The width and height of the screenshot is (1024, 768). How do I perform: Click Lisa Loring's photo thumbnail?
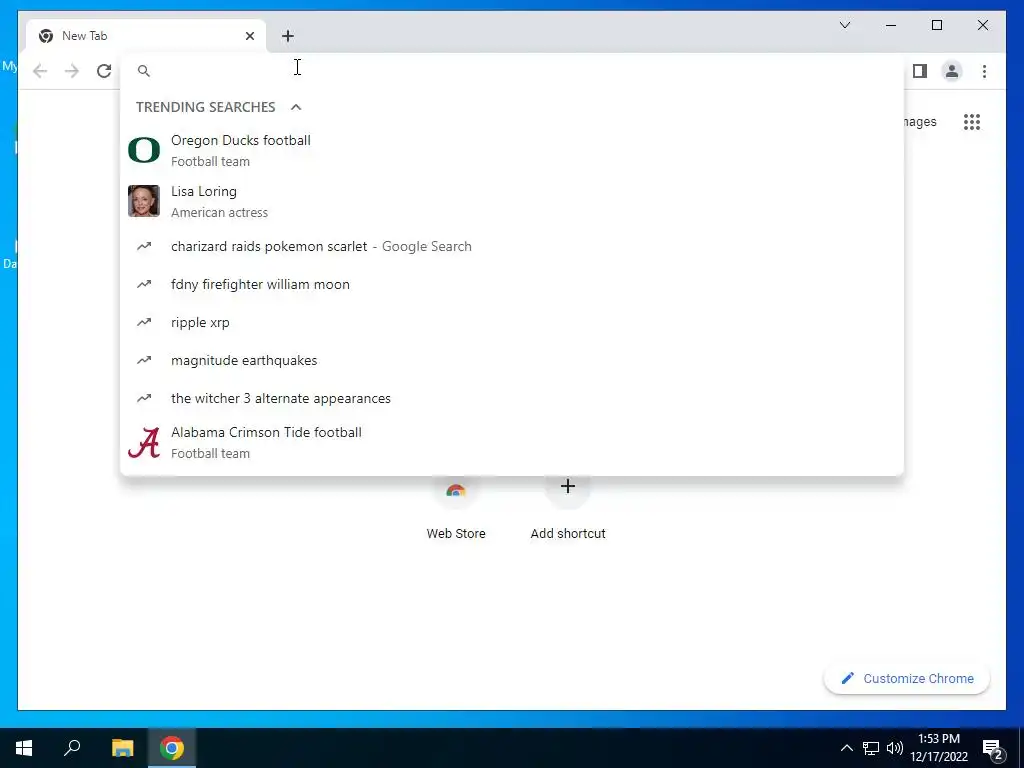(x=144, y=201)
